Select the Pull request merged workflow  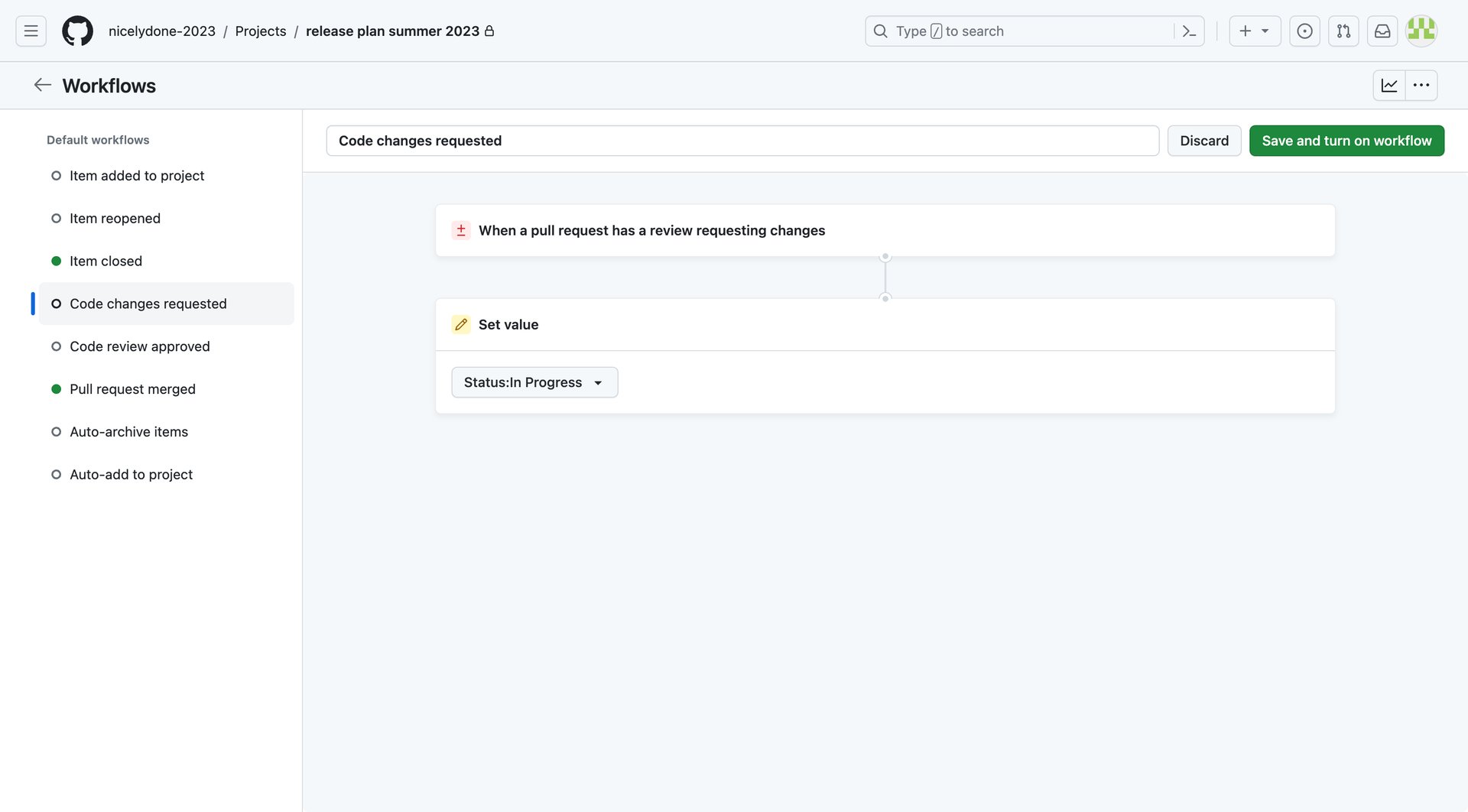[132, 388]
